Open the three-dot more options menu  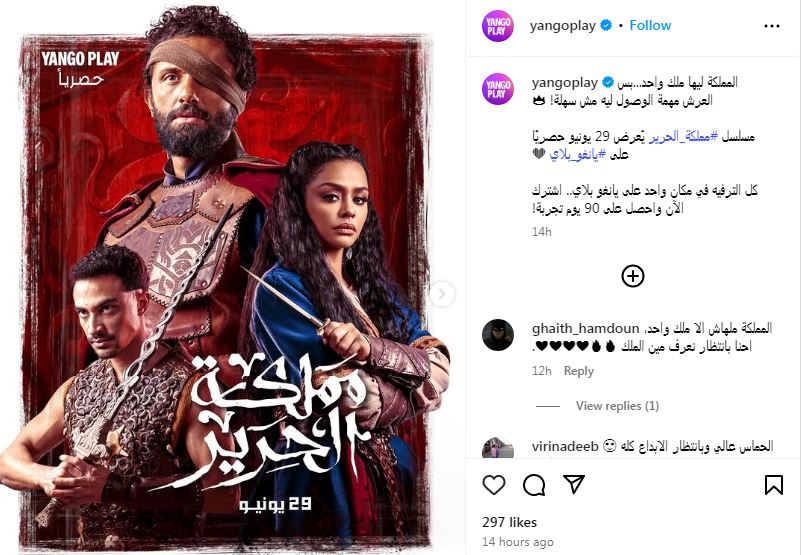tap(772, 26)
